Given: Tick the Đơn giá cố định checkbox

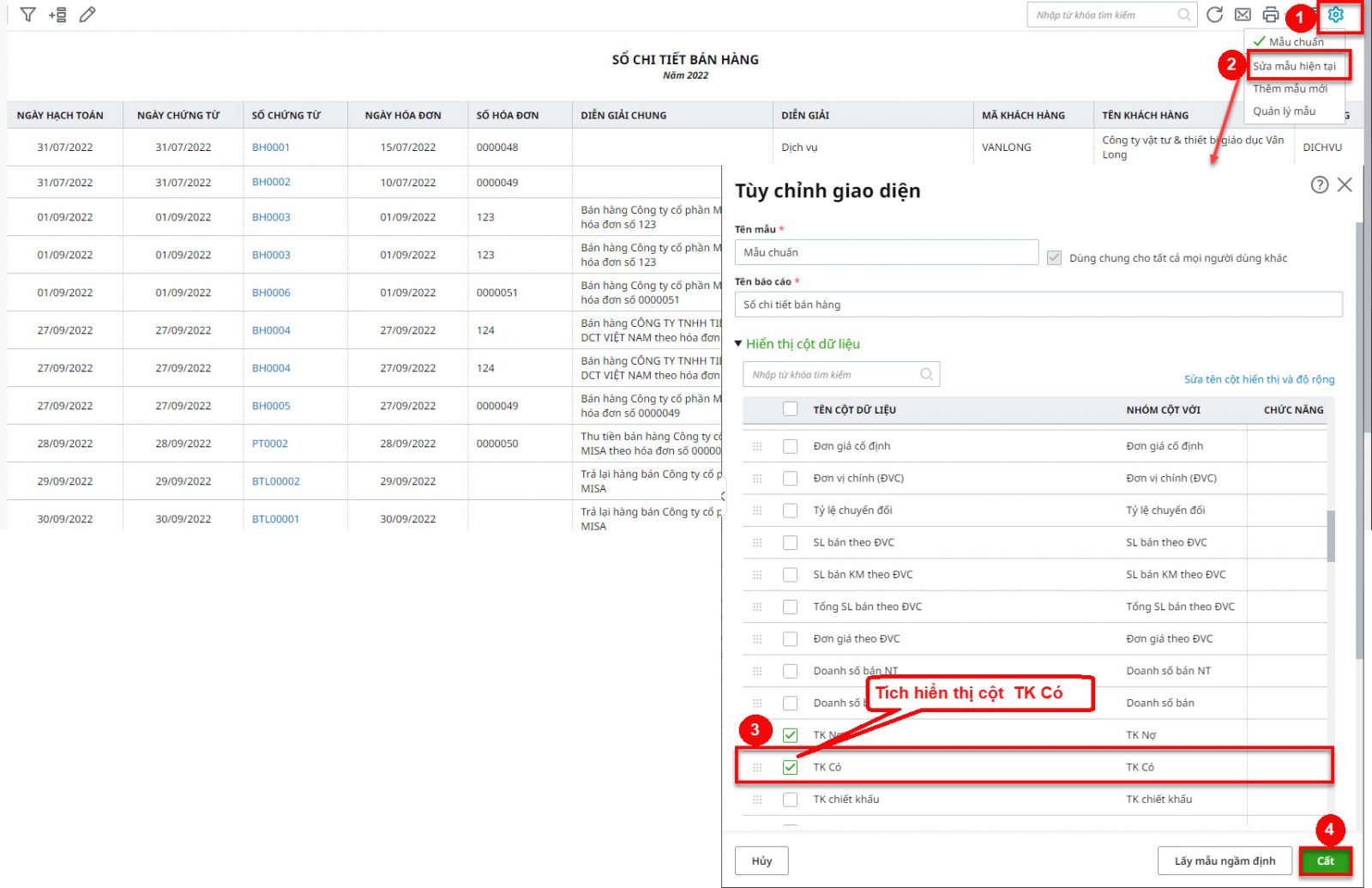Looking at the screenshot, I should (x=790, y=446).
